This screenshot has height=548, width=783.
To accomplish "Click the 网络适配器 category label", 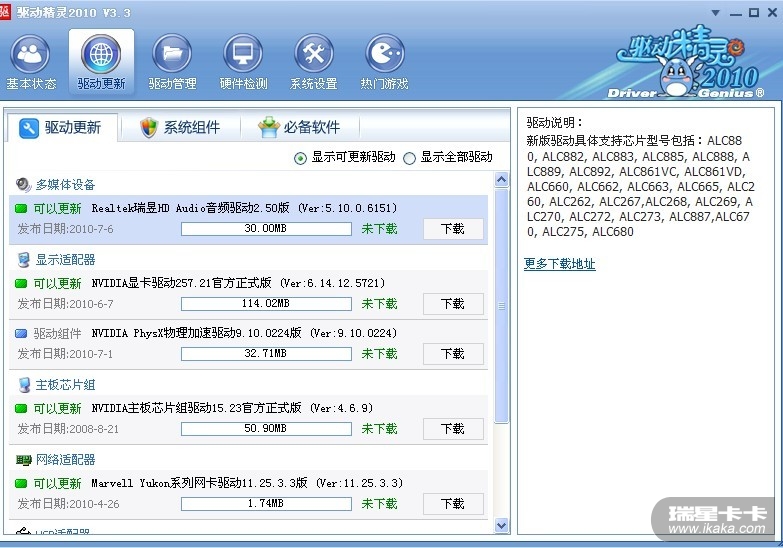I will pos(65,460).
